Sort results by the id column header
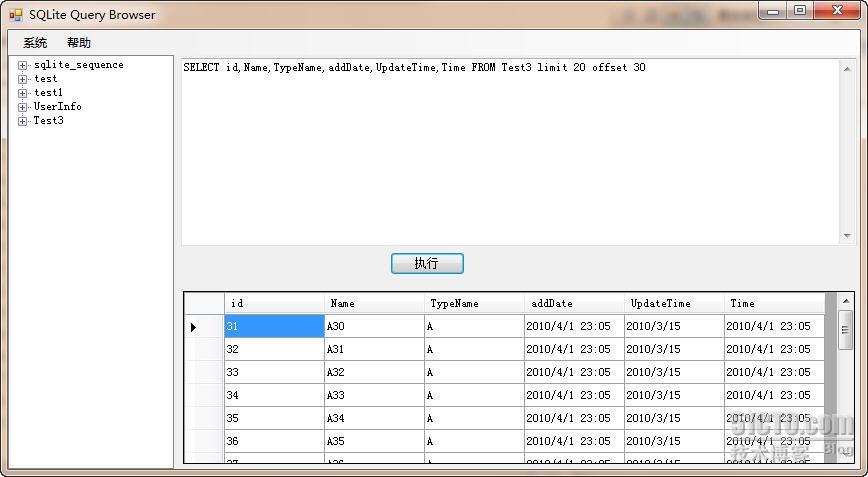868x477 pixels. (x=274, y=303)
